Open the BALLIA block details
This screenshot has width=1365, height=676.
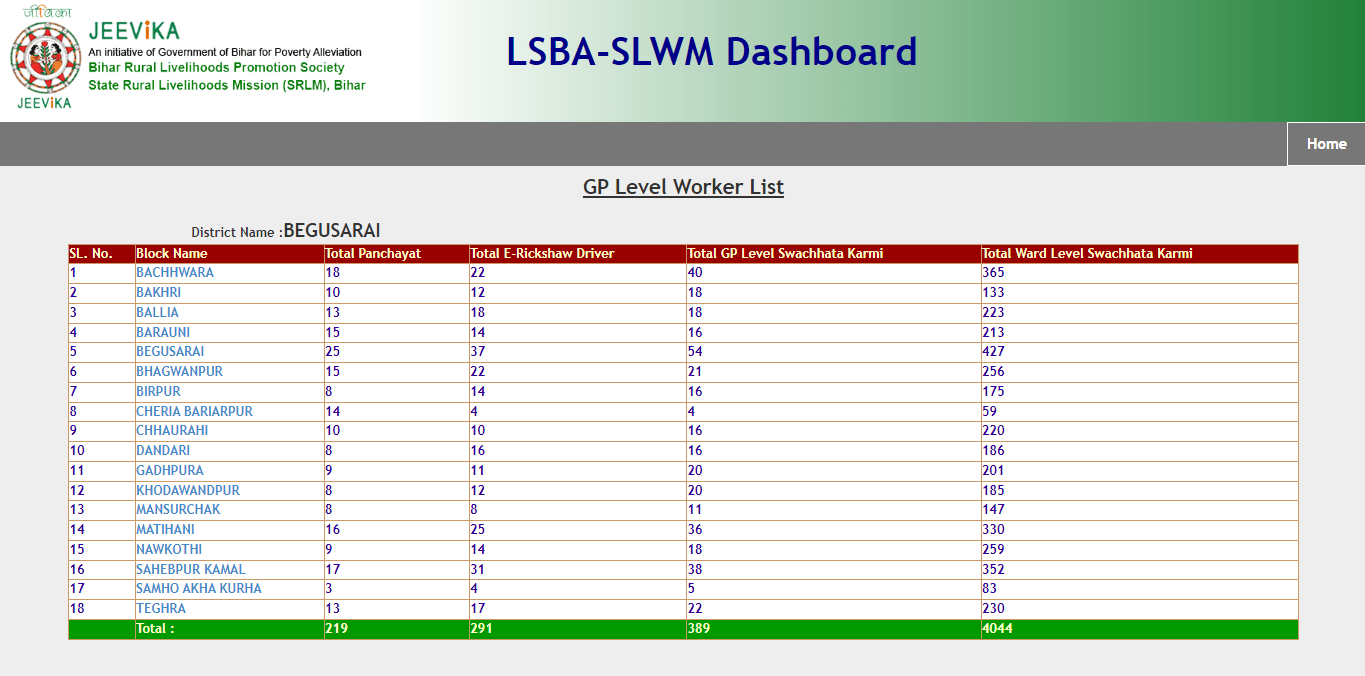[x=156, y=312]
